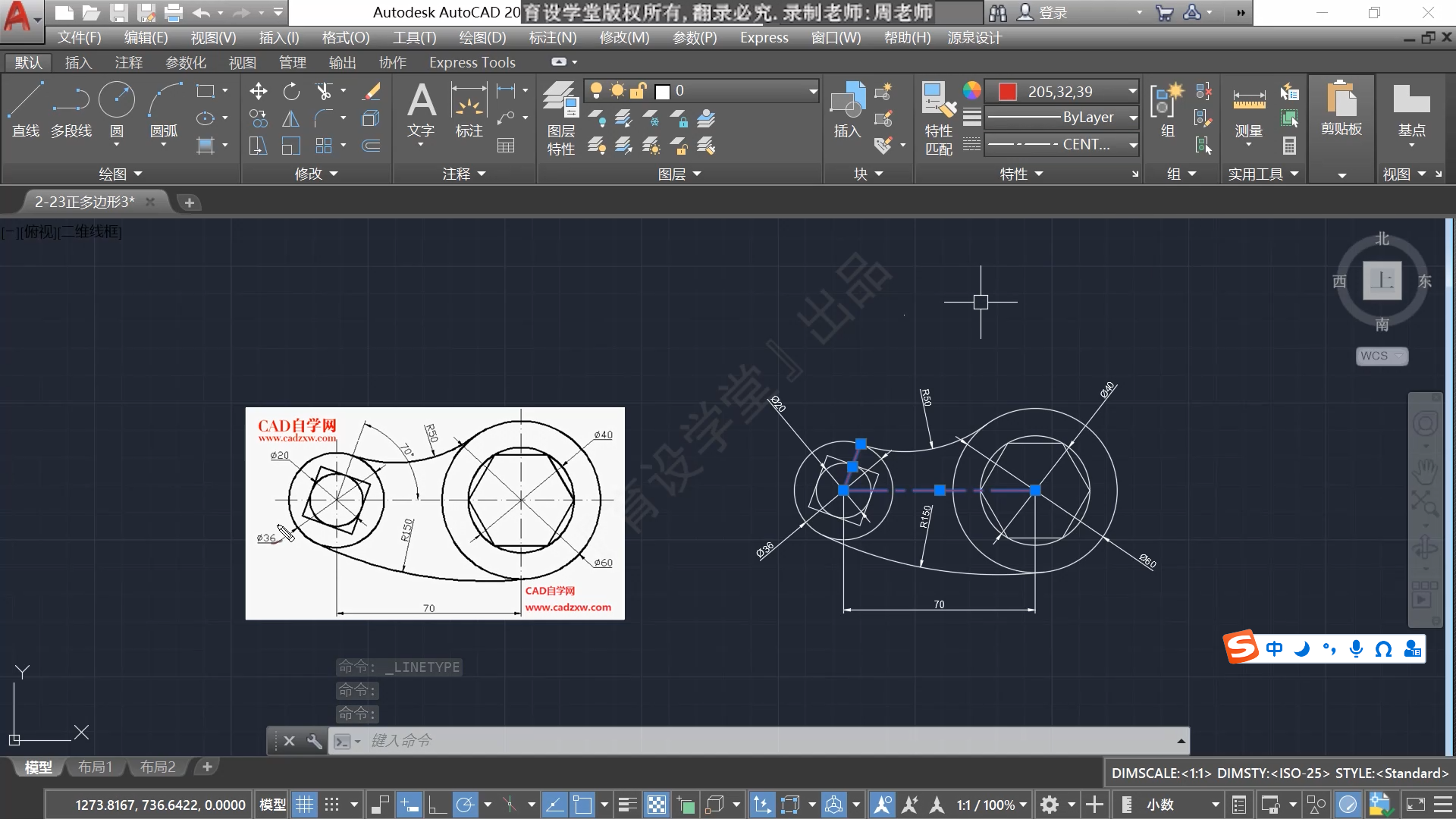Click the Stretch tool icon
This screenshot has width=1456, height=819.
pyautogui.click(x=258, y=146)
